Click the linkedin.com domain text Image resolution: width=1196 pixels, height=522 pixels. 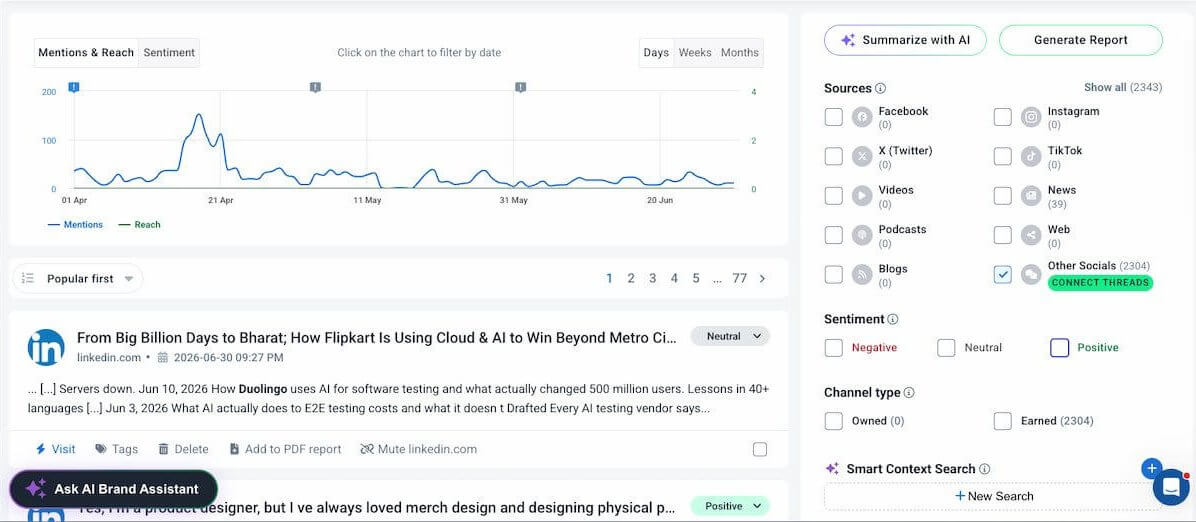(x=109, y=358)
